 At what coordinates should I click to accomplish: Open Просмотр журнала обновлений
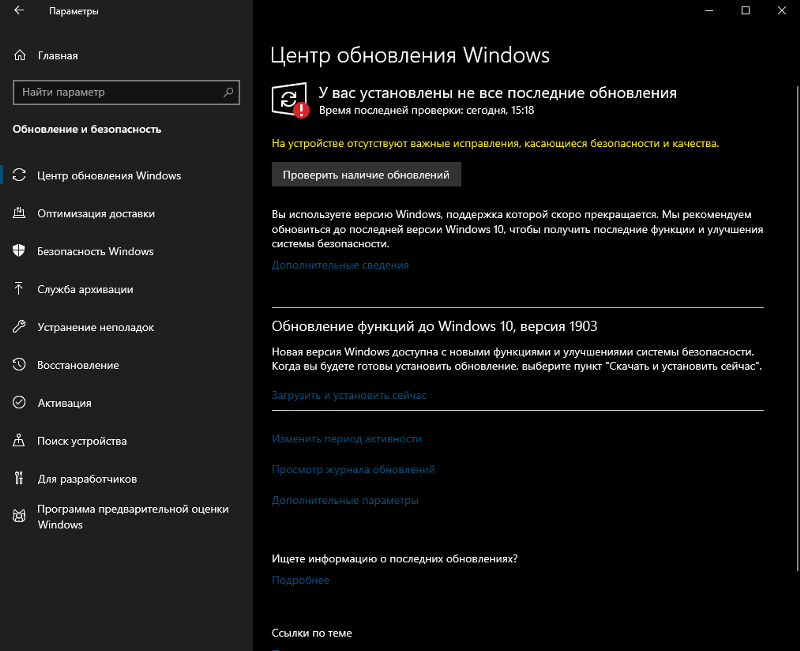(353, 469)
